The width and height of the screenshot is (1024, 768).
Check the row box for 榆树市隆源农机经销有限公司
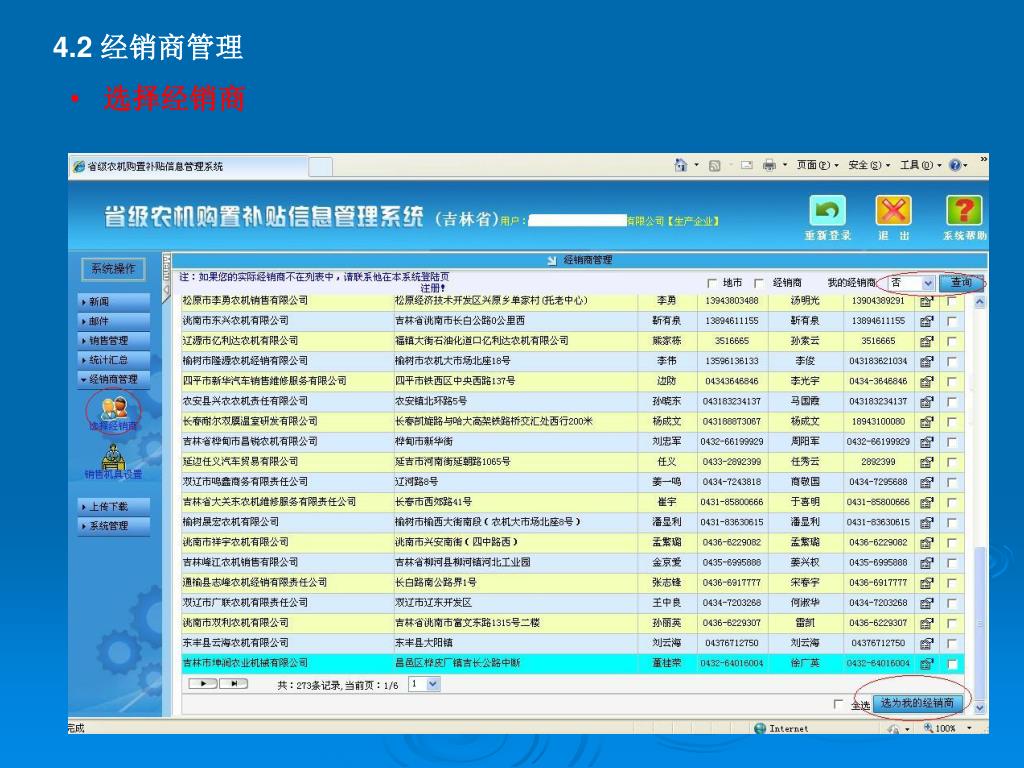pos(952,362)
